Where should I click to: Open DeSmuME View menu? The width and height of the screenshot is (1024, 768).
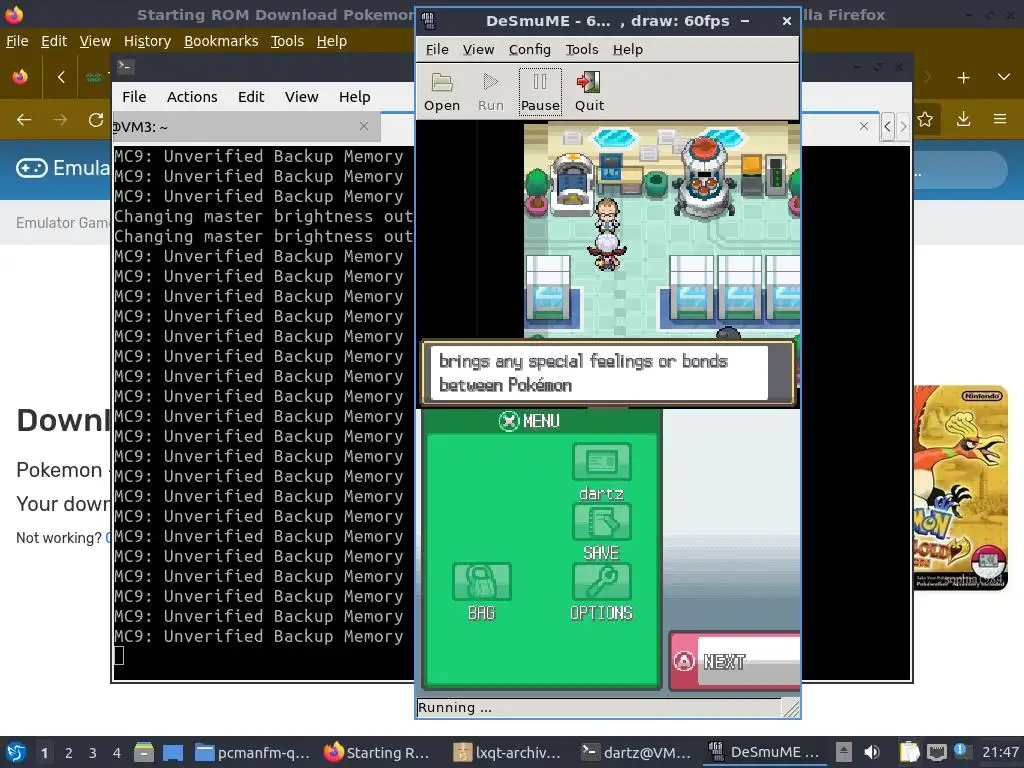point(478,50)
